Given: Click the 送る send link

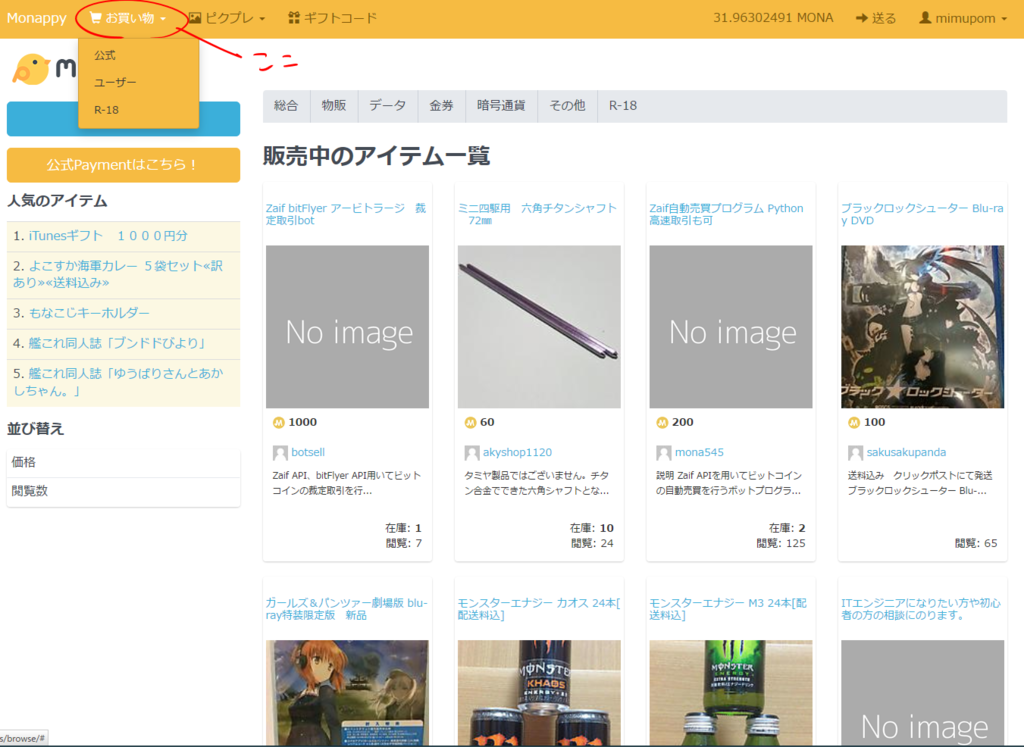Looking at the screenshot, I should click(876, 18).
